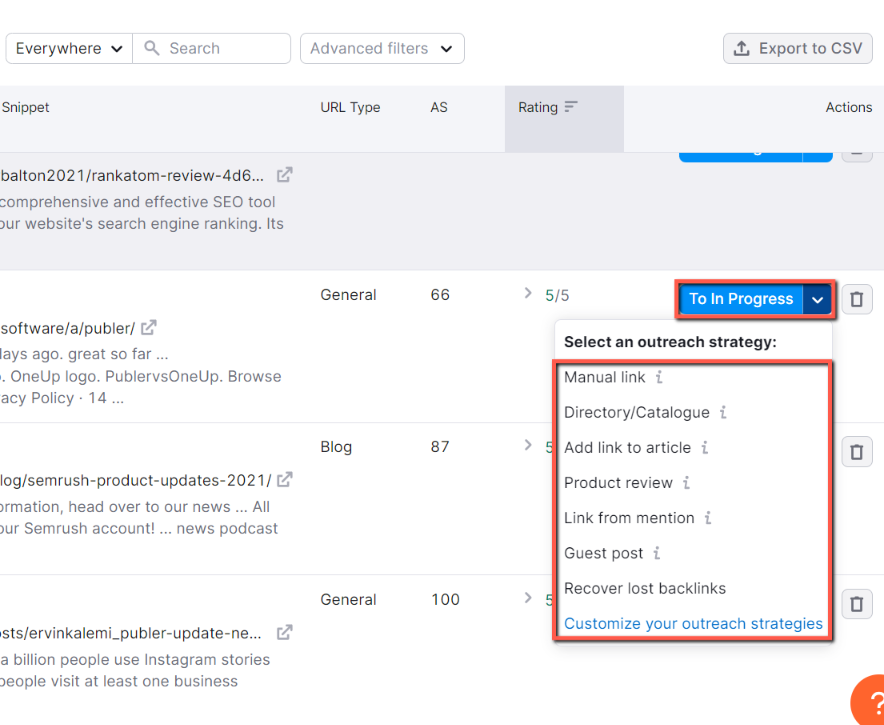This screenshot has width=884, height=725.
Task: Click the trash icon beside To In Progress
Action: click(x=857, y=298)
